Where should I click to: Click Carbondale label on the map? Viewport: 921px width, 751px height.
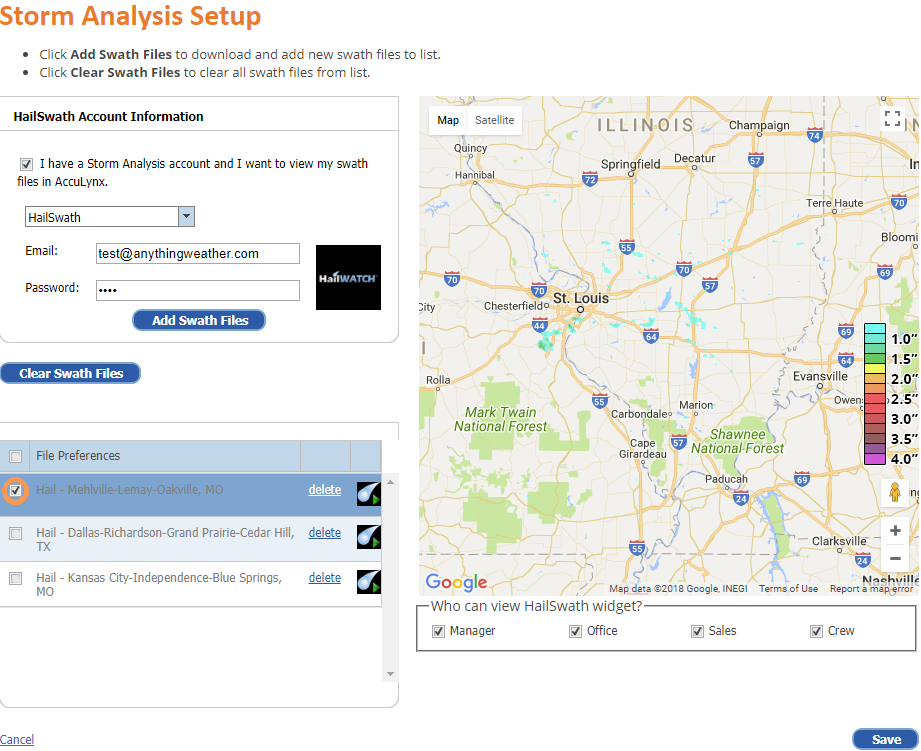[x=639, y=414]
